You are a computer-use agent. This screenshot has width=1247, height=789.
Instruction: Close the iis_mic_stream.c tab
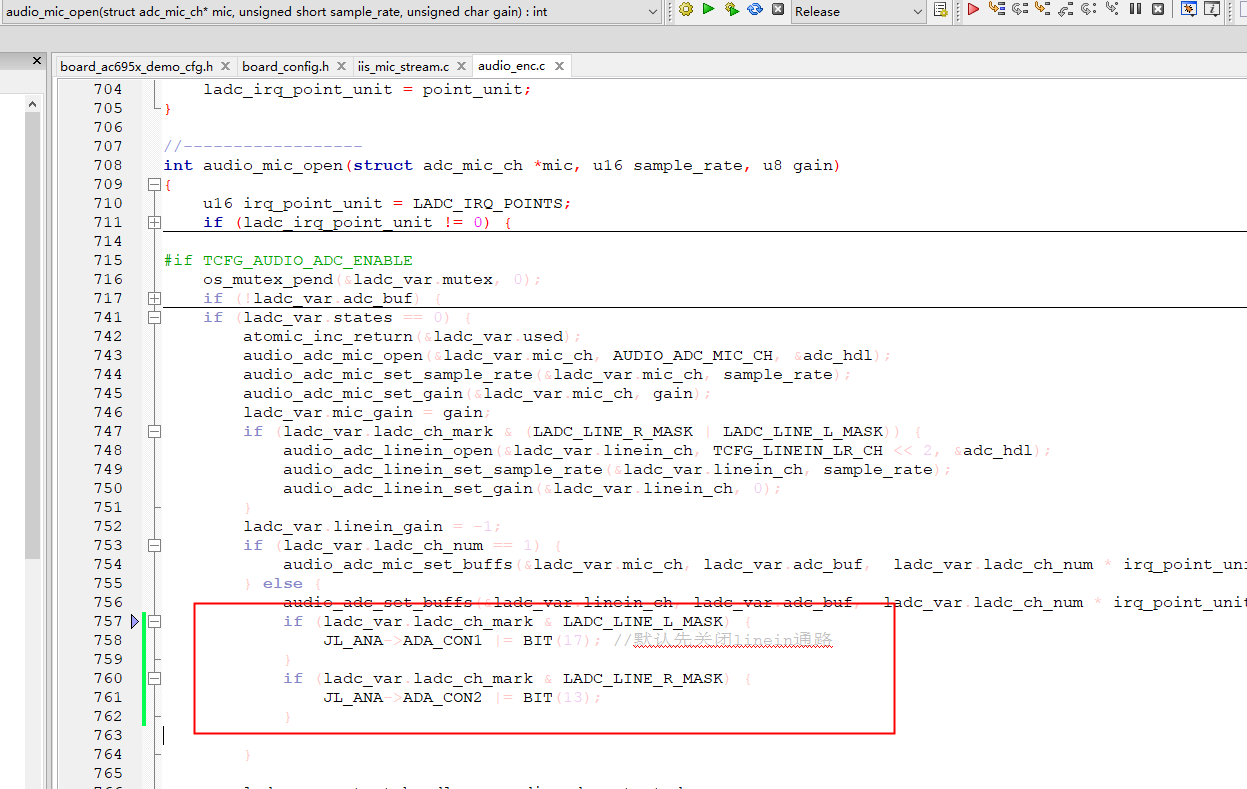[461, 67]
